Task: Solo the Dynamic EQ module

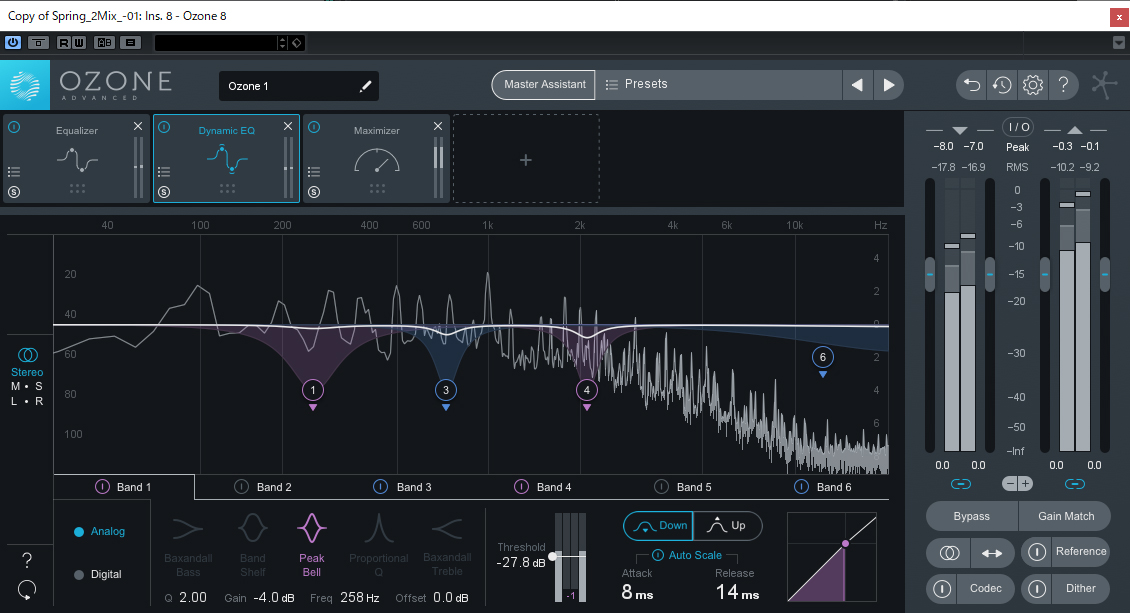Action: click(x=164, y=192)
